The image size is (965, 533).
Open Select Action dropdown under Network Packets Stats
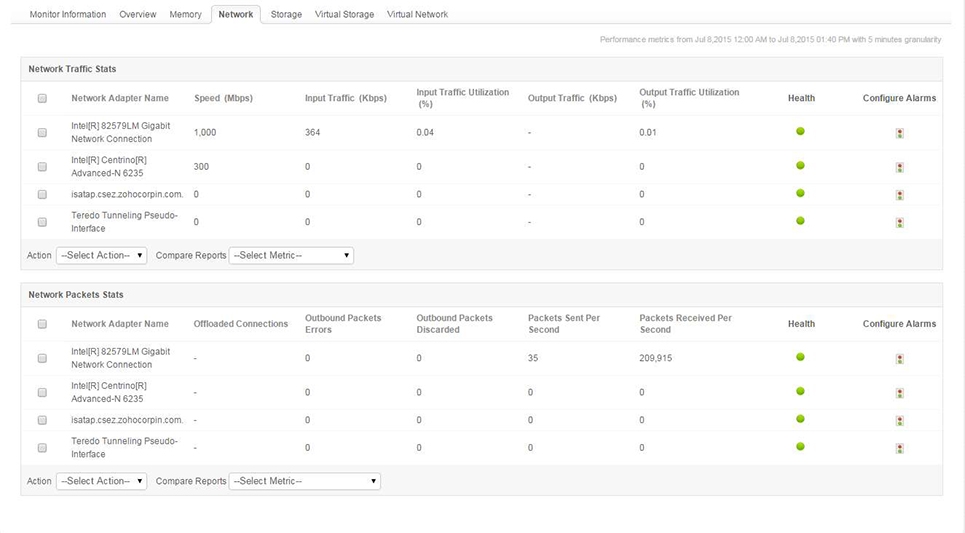click(101, 481)
